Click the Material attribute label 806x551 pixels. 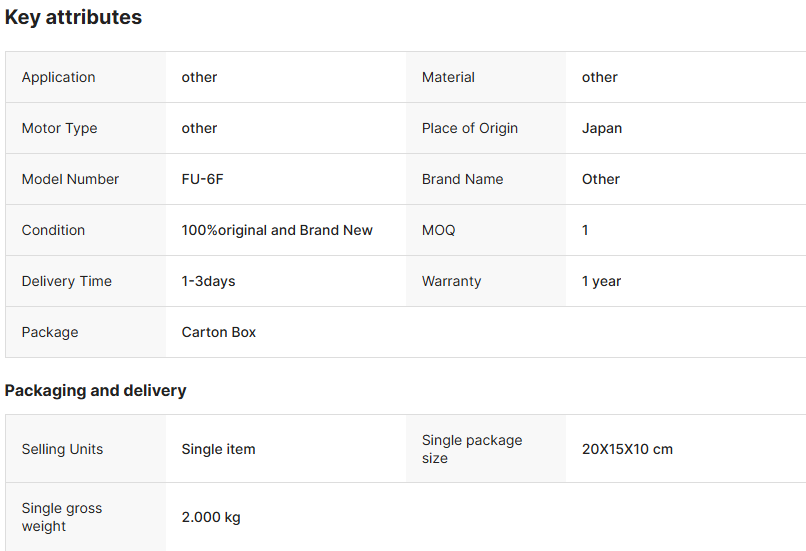tap(448, 77)
